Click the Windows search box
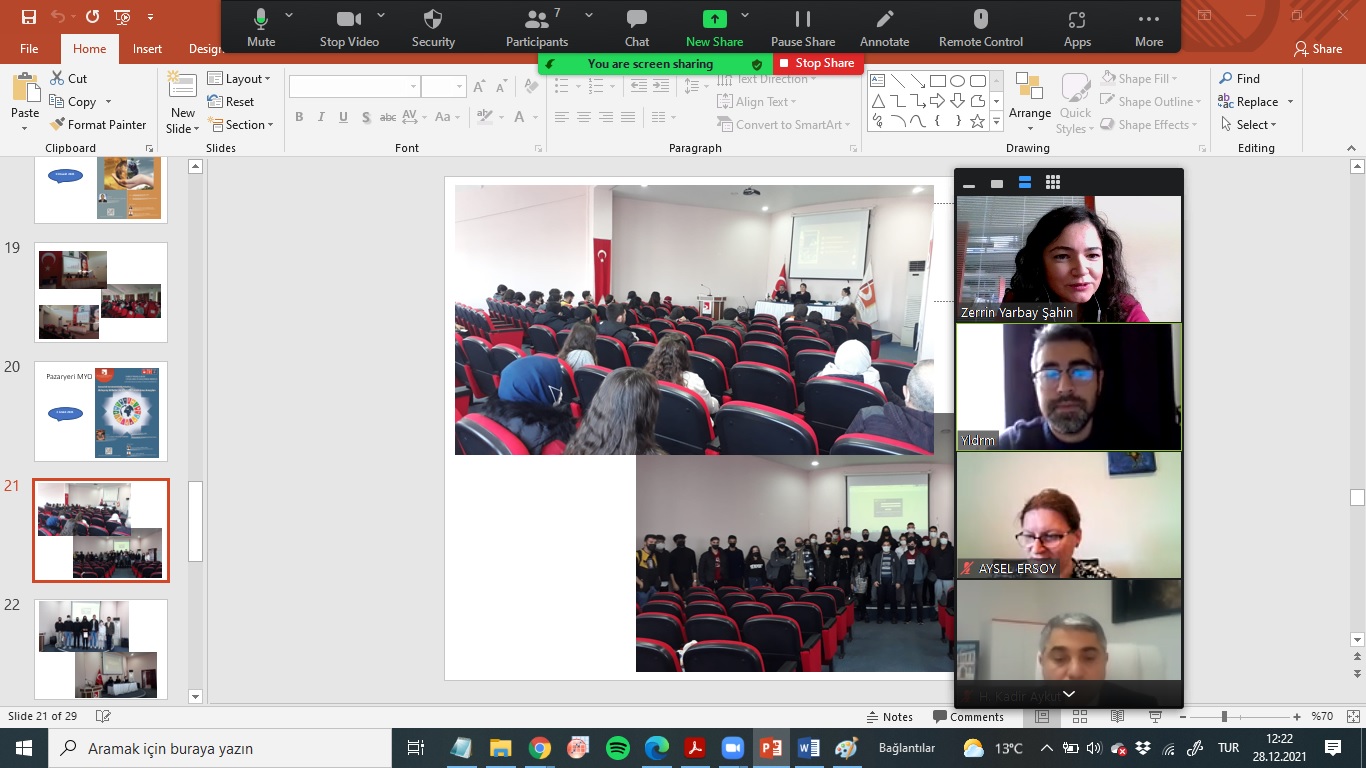This screenshot has height=768, width=1366. (x=219, y=748)
